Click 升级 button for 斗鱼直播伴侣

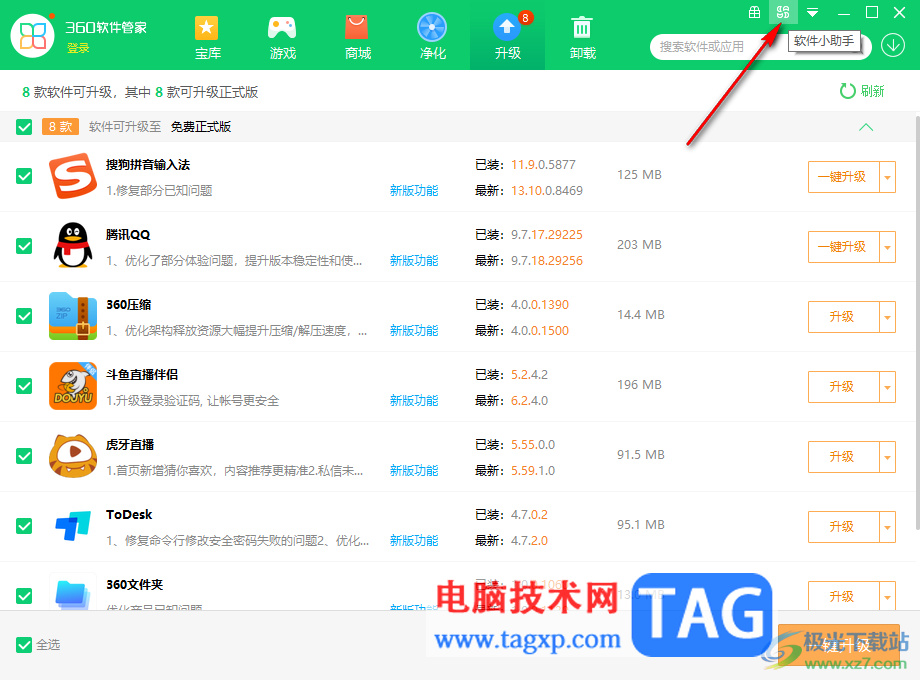click(843, 387)
